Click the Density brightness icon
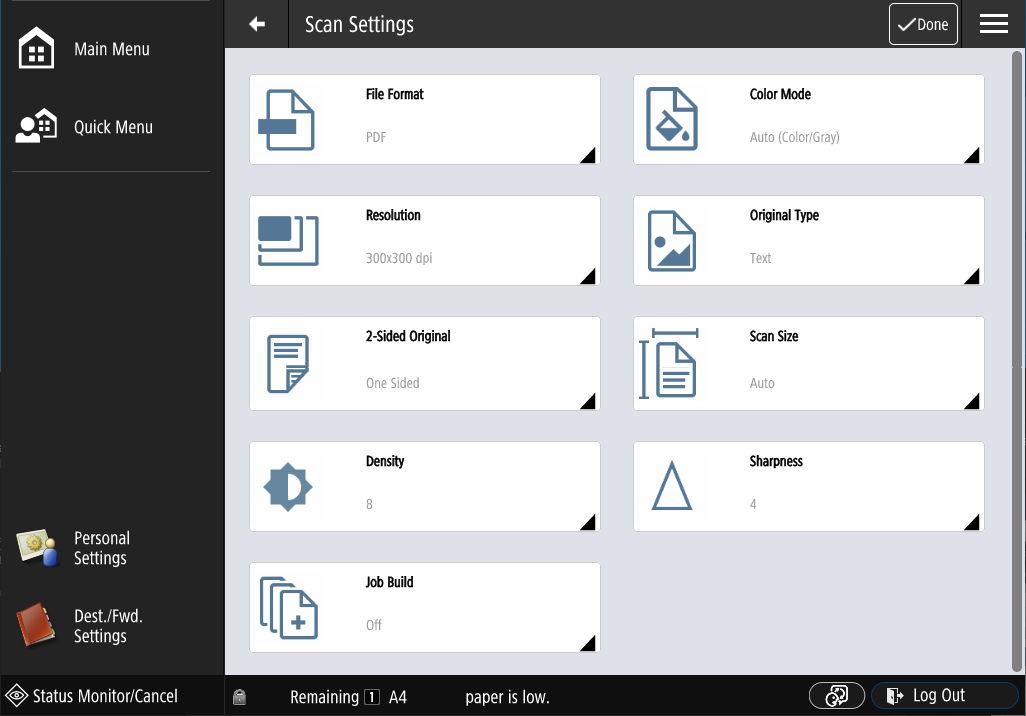1026x716 pixels. (x=287, y=487)
